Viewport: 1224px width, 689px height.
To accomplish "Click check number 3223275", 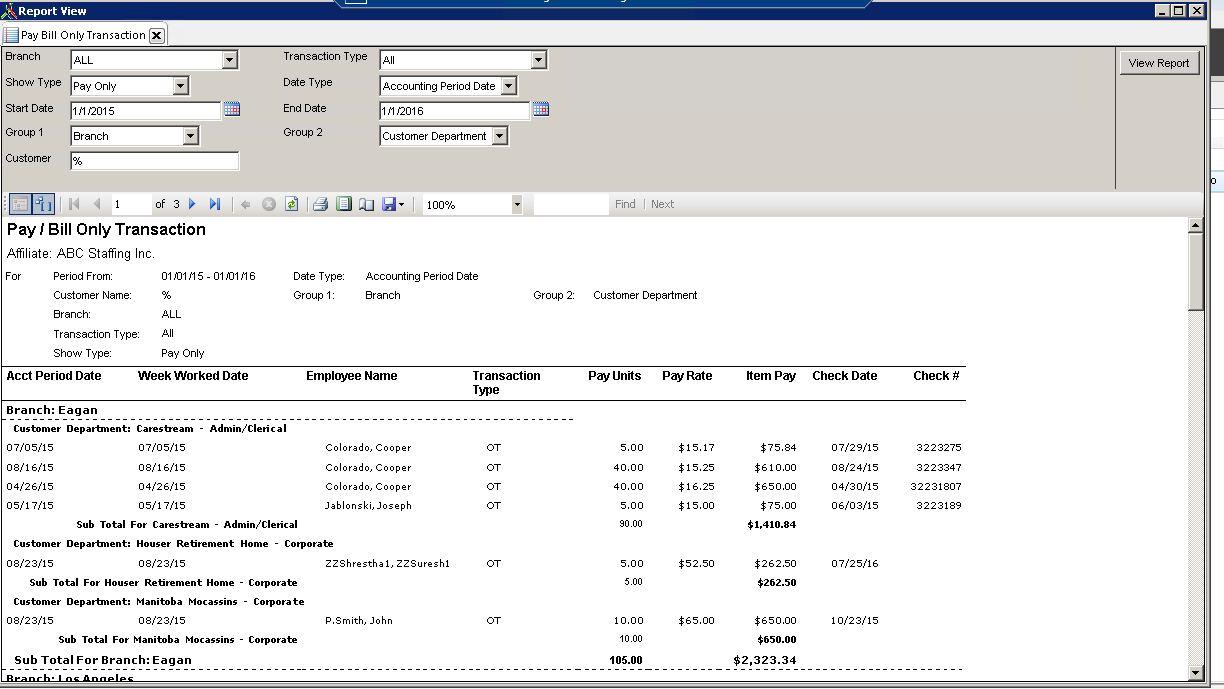I will (939, 448).
